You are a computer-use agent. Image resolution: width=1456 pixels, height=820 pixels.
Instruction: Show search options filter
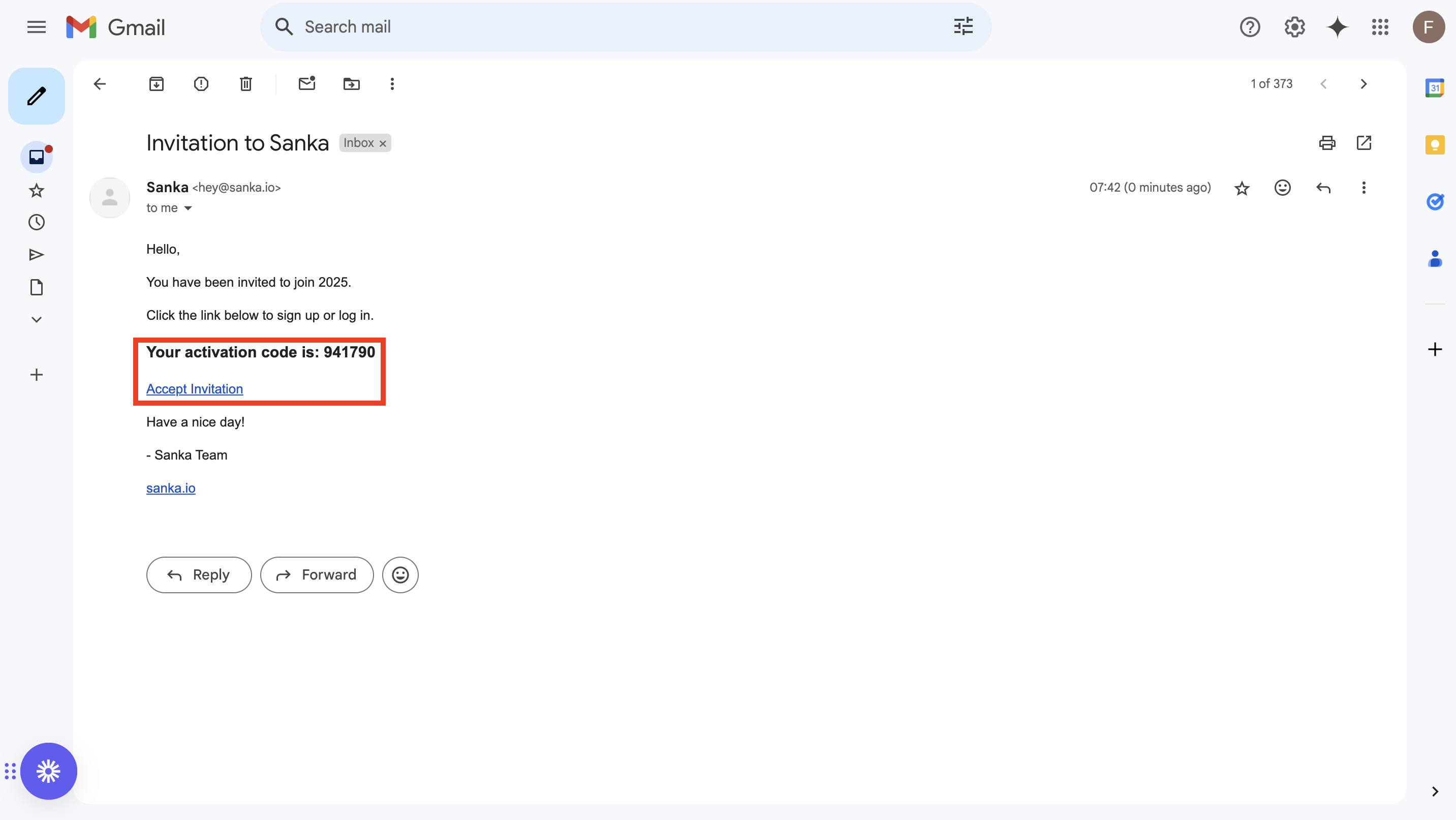[963, 26]
